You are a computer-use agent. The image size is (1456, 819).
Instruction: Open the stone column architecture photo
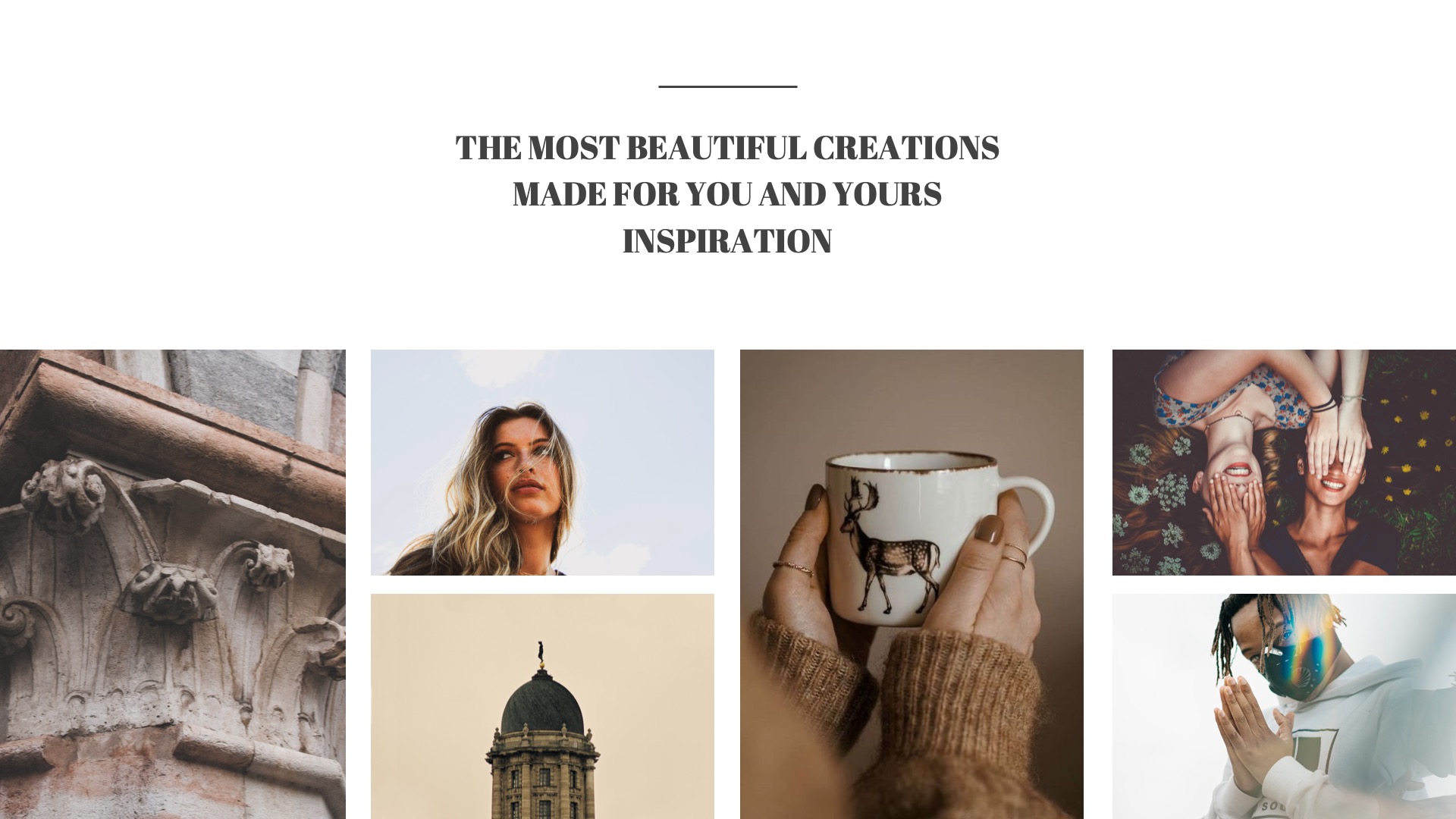click(x=173, y=584)
